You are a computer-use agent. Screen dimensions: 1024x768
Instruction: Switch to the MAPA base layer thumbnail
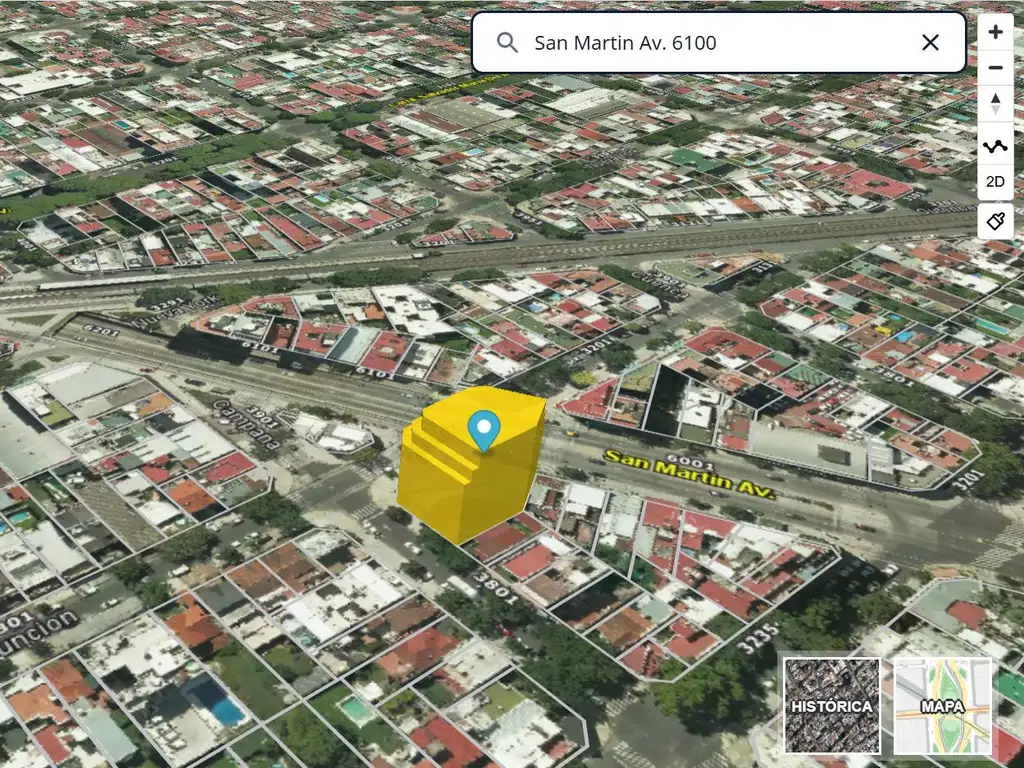click(942, 706)
